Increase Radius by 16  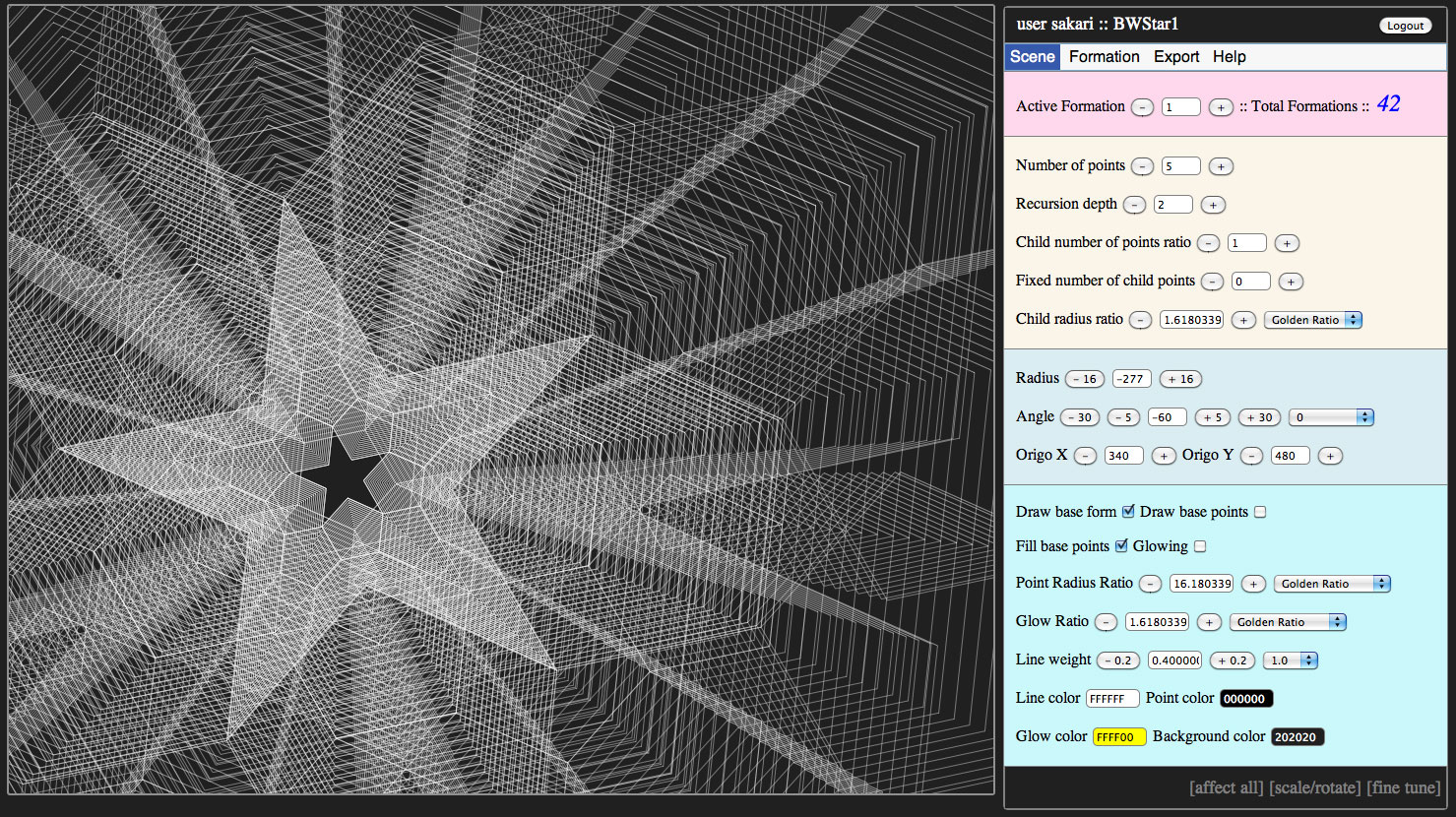coord(1180,379)
